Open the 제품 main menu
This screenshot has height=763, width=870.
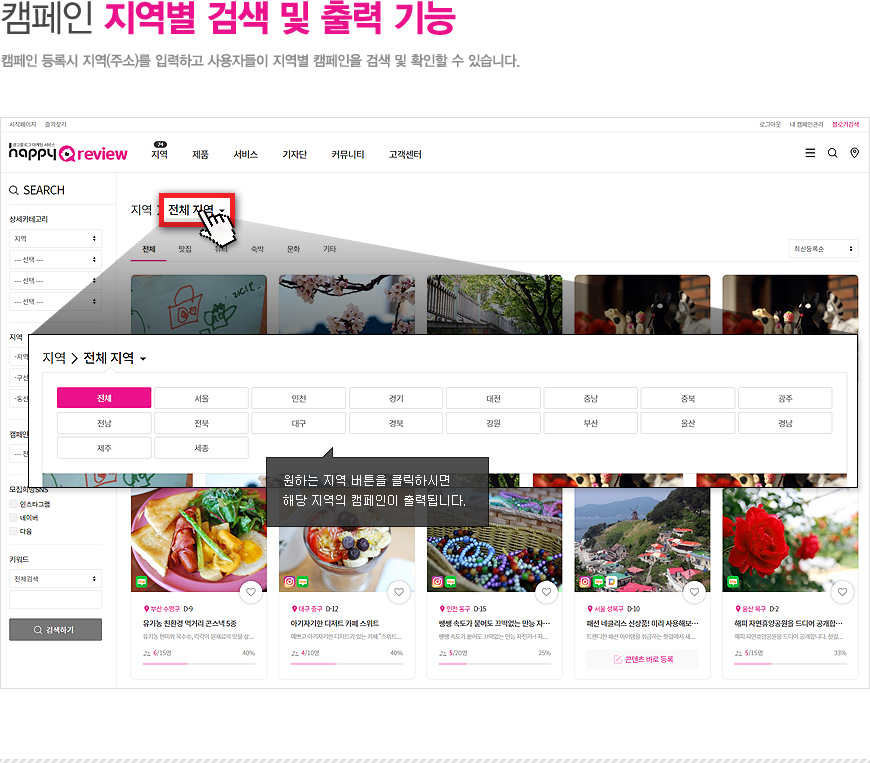point(200,154)
